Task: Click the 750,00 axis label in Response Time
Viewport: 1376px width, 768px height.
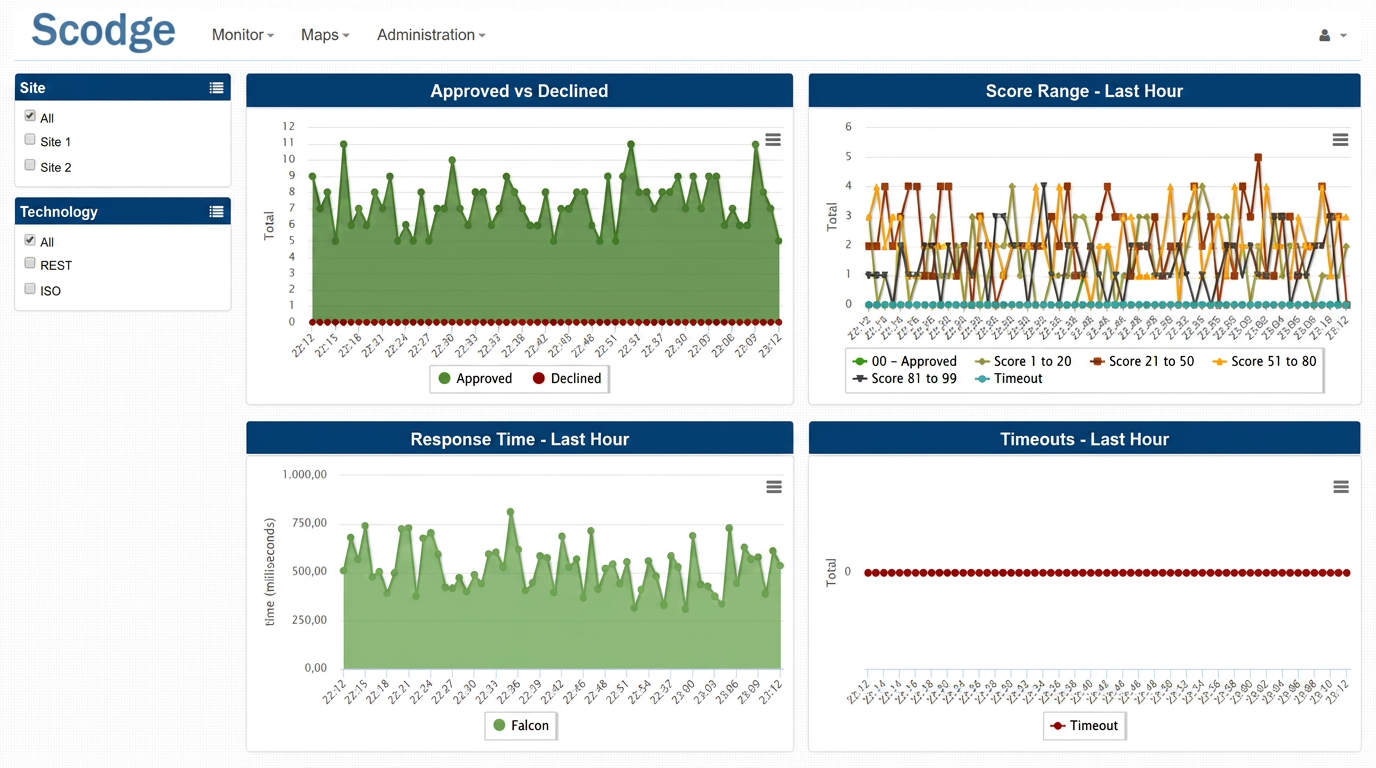Action: pos(308,523)
